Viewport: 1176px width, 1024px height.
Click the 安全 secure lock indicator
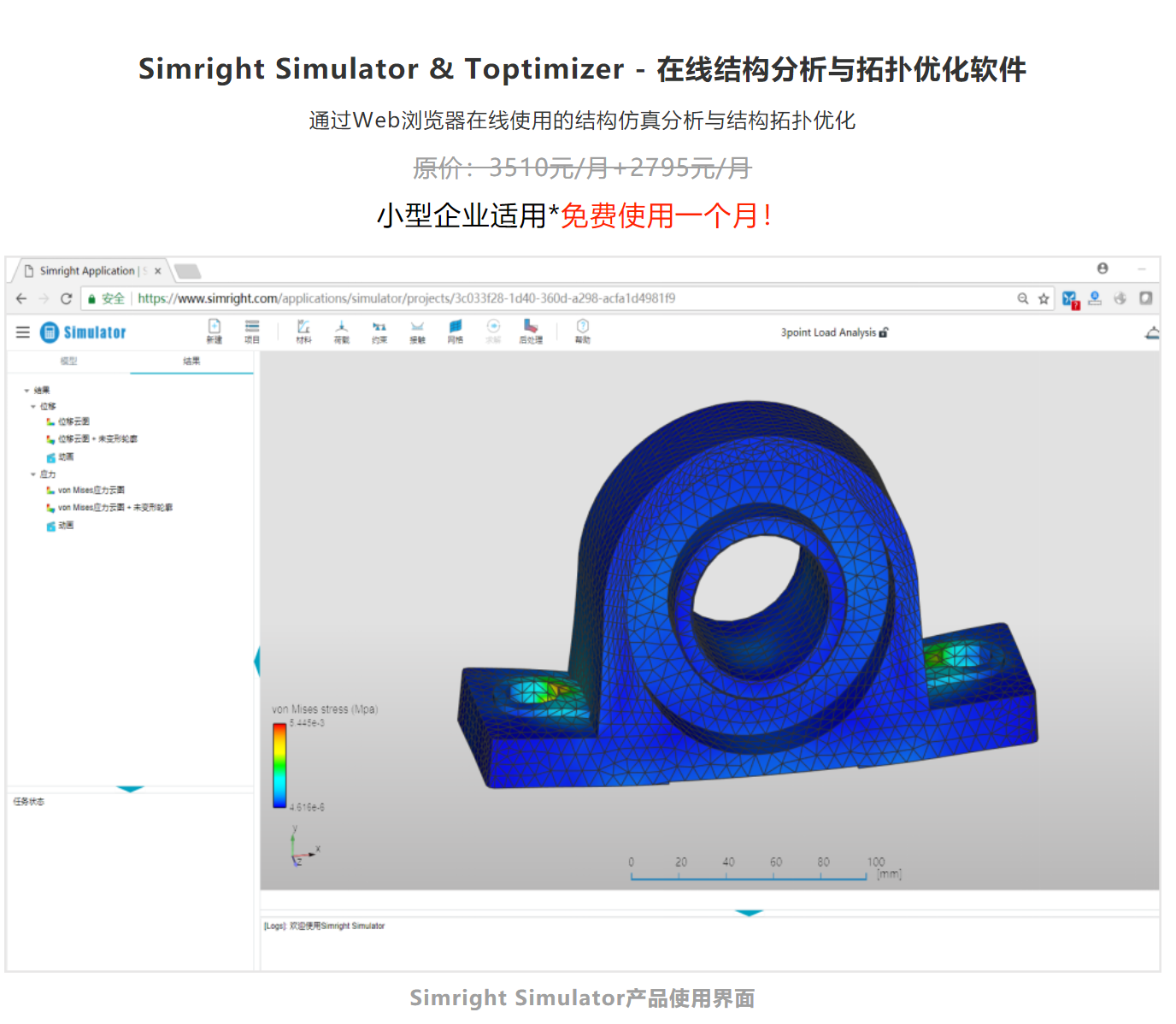click(106, 298)
